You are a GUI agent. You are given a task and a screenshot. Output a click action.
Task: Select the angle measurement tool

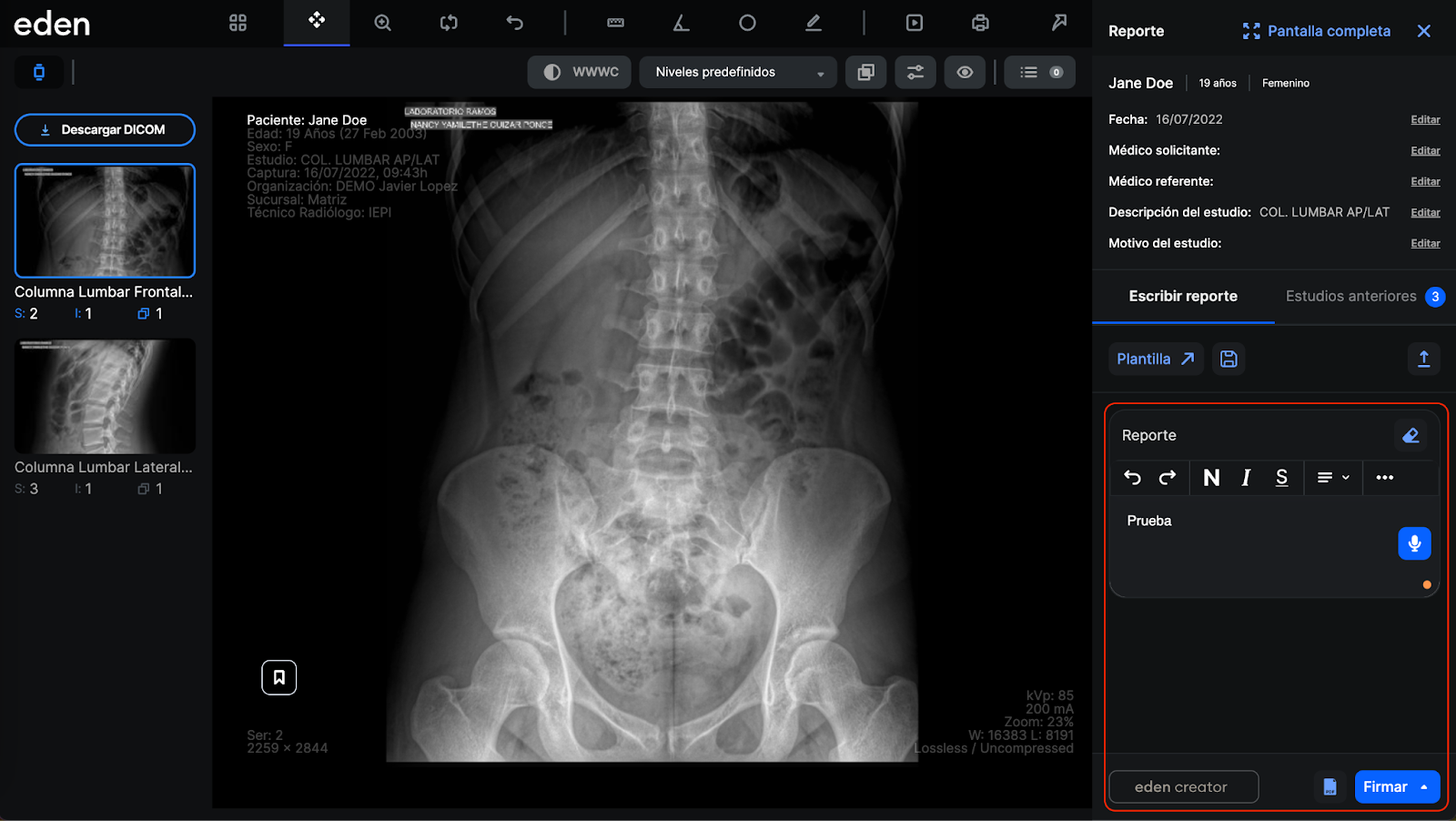pyautogui.click(x=682, y=23)
